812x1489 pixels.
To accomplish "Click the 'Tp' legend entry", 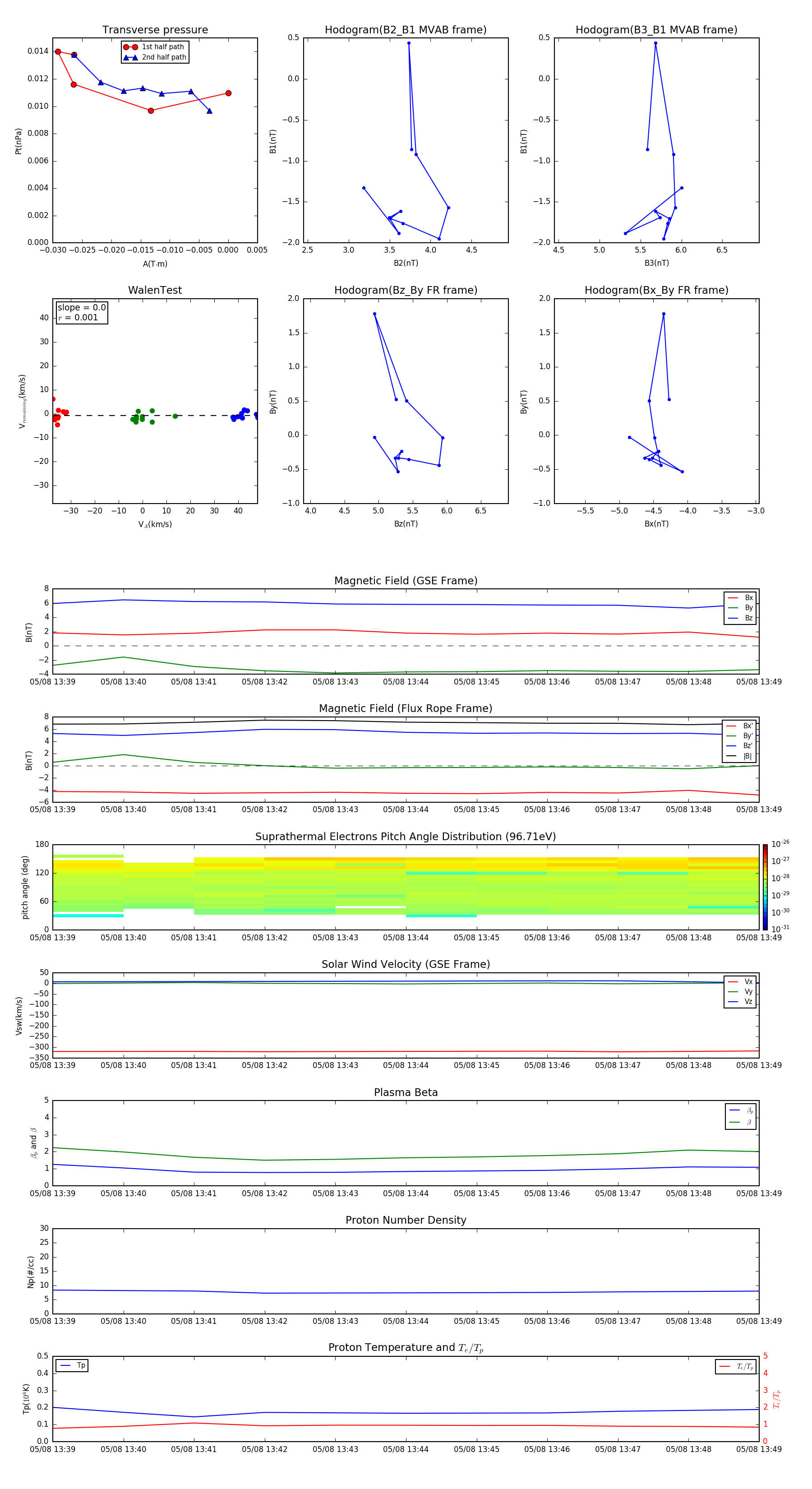I will coord(72,1365).
